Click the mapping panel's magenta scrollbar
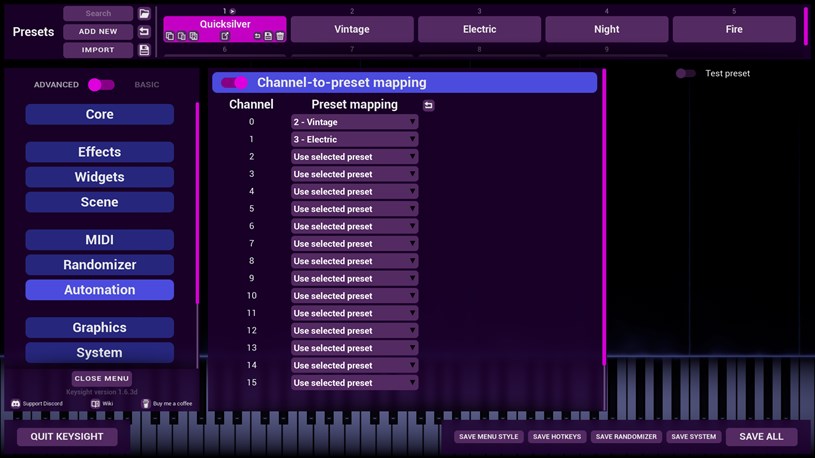The image size is (815, 458). click(604, 217)
